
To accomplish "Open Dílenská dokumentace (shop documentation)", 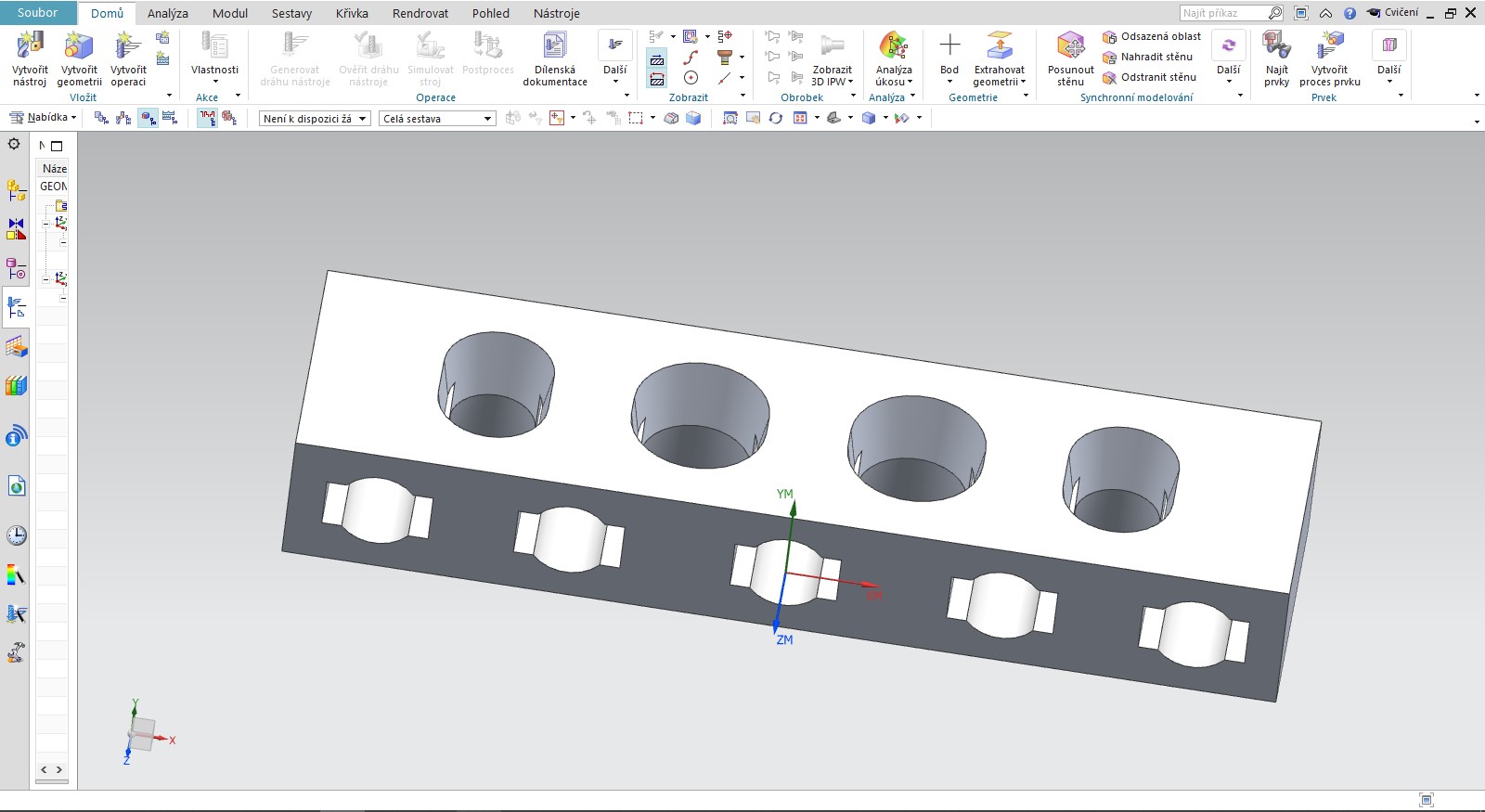I will coord(555,46).
